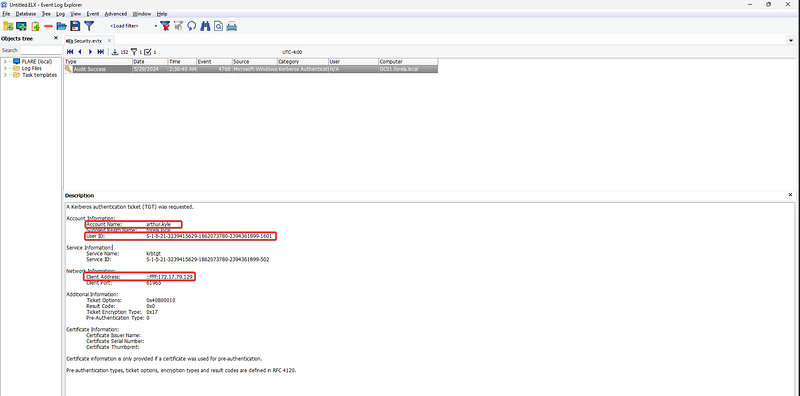Sort by the Date column header
This screenshot has height=396, width=800.
150,62
